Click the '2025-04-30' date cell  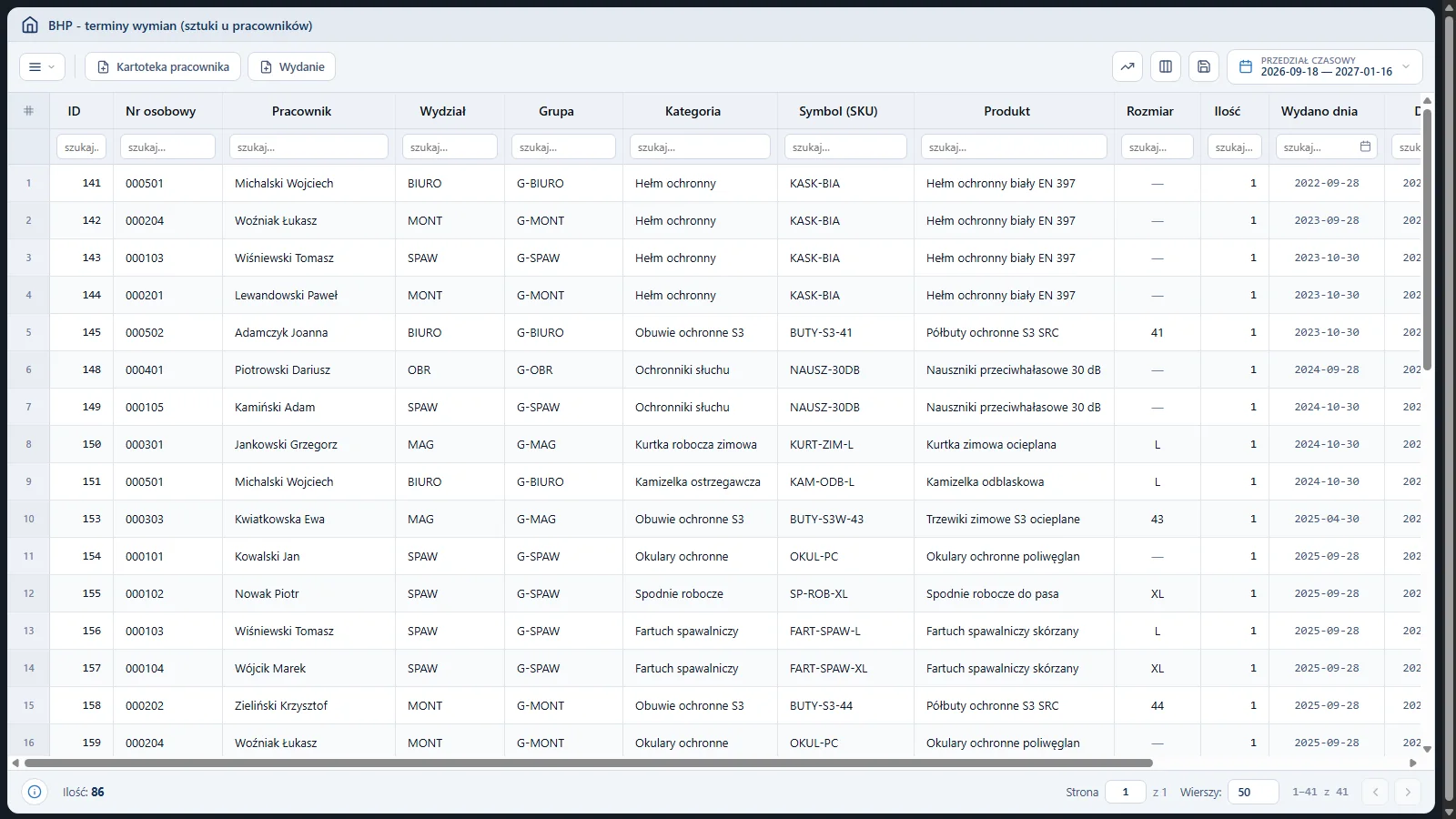1327,519
